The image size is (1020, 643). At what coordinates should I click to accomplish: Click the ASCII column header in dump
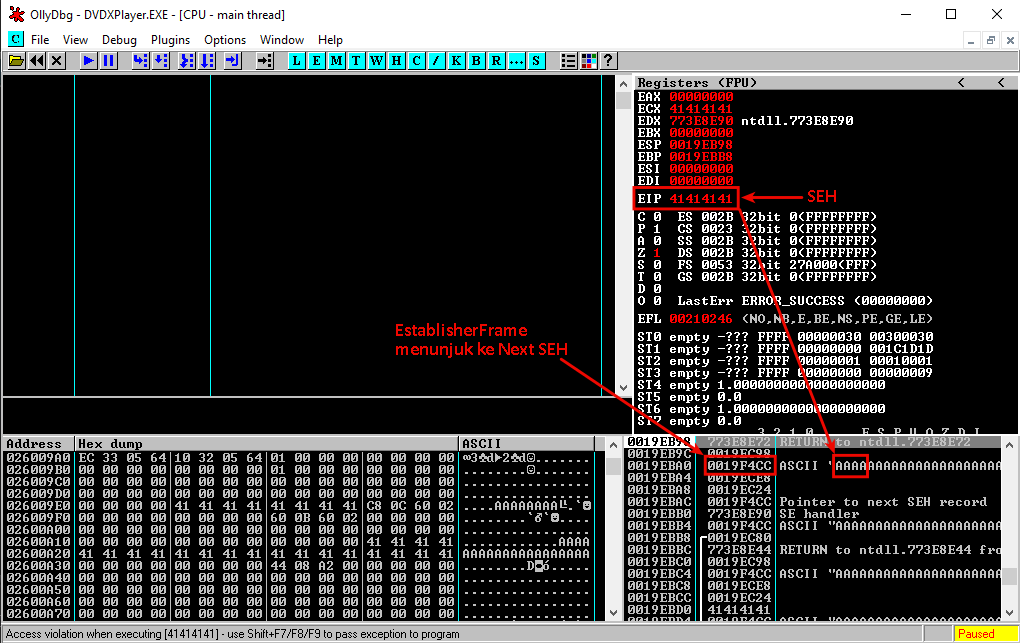[x=526, y=444]
